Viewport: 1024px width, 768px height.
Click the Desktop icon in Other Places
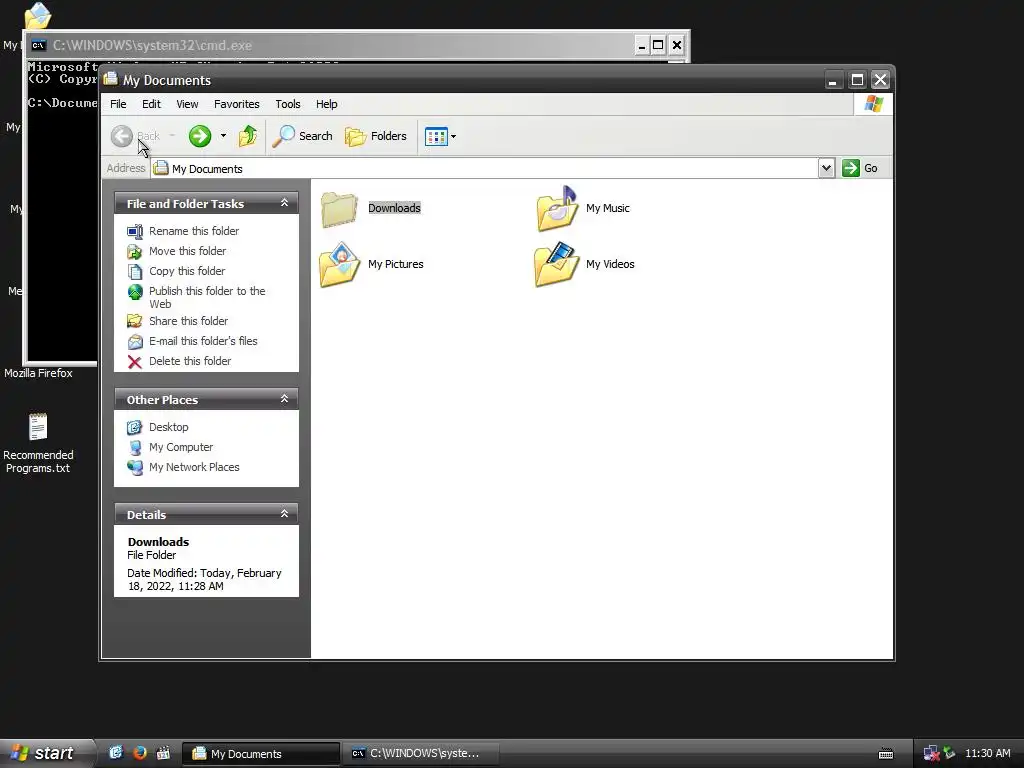135,427
